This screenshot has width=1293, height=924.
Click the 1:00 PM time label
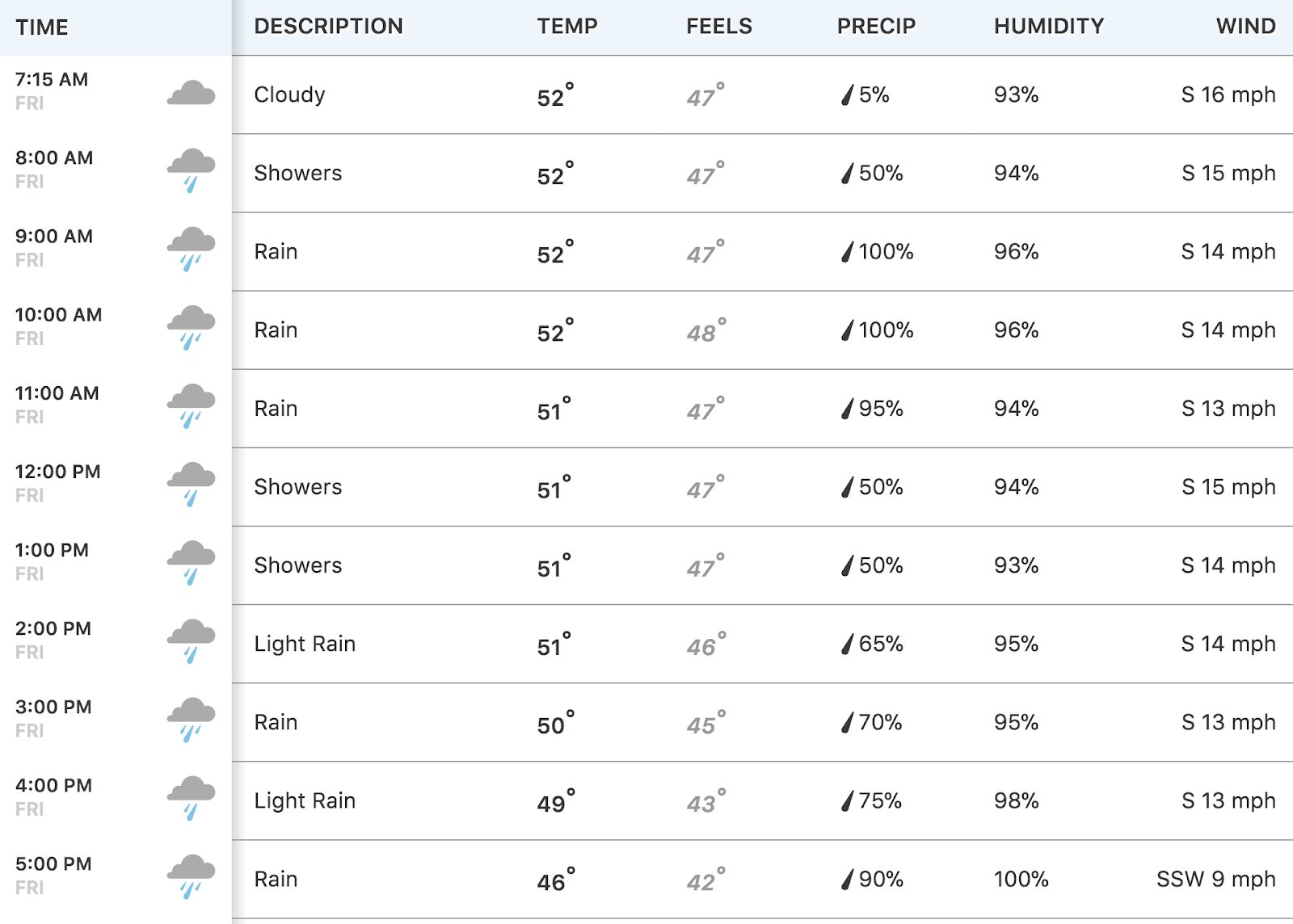click(x=52, y=550)
